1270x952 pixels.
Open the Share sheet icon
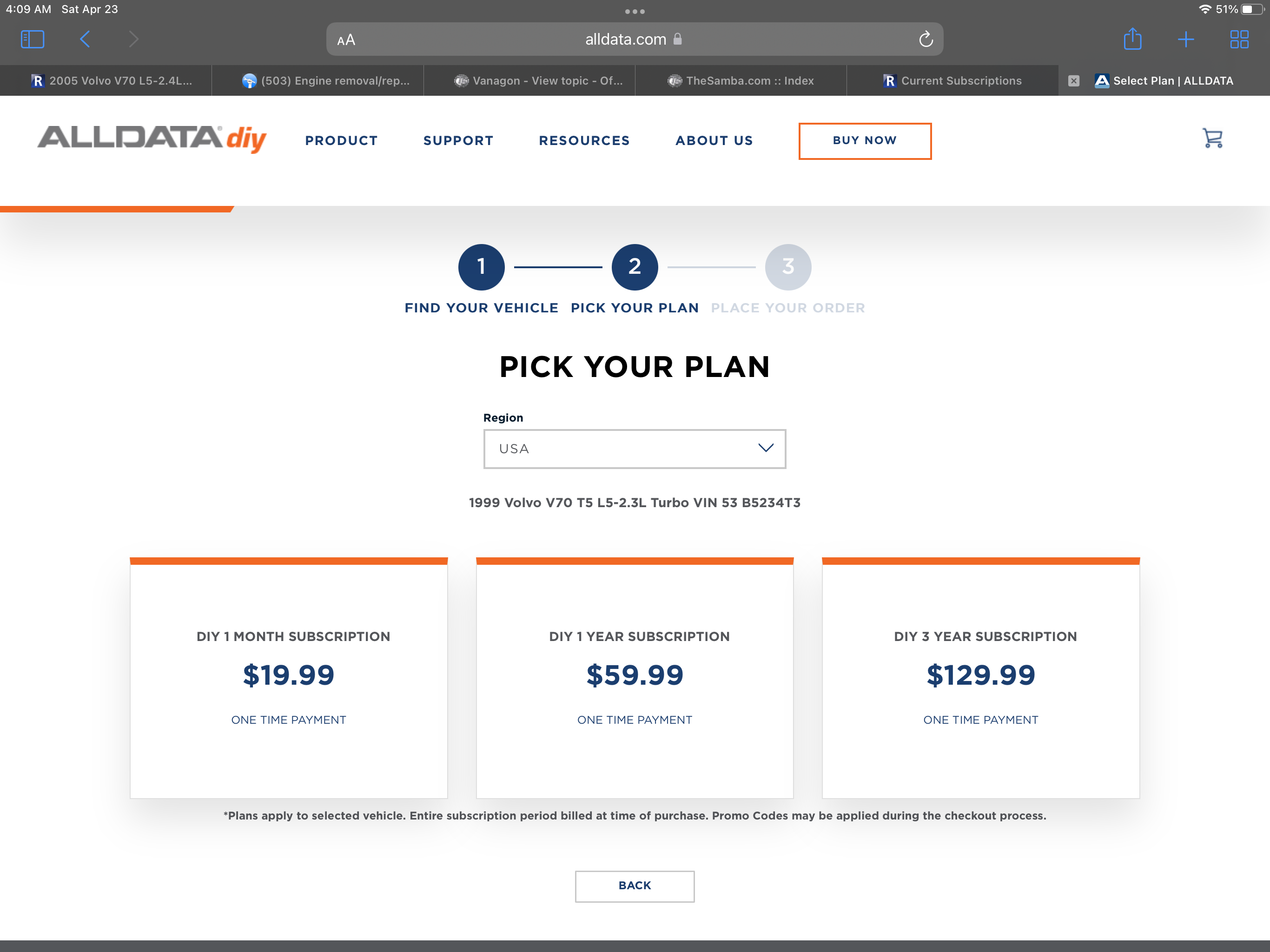click(x=1132, y=39)
